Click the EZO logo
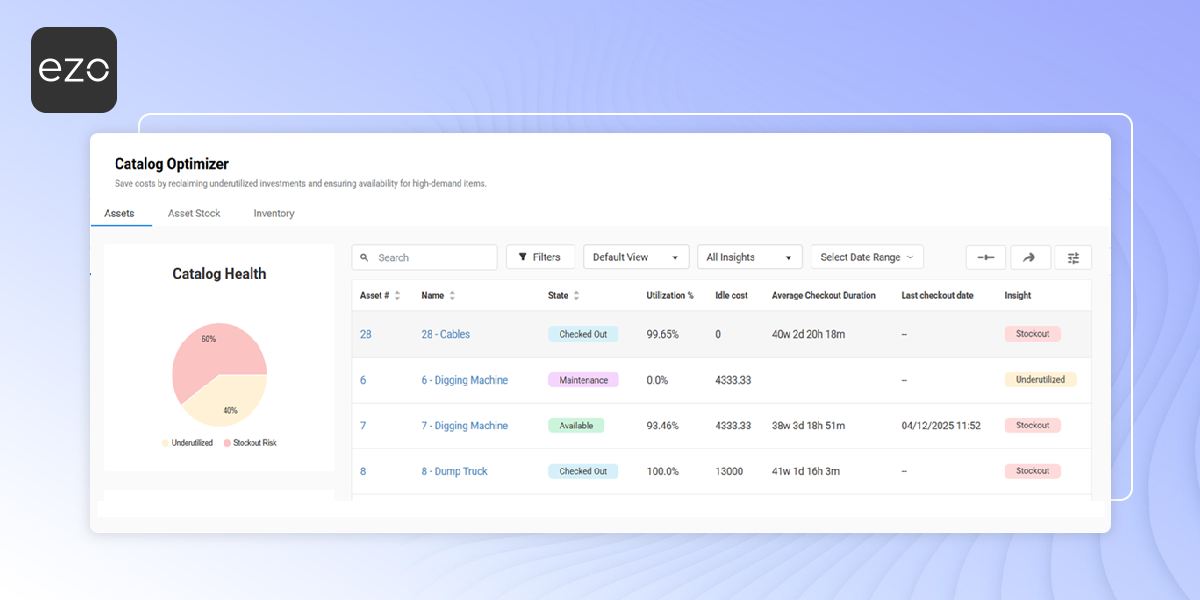Image resolution: width=1200 pixels, height=600 pixels. [x=73, y=69]
